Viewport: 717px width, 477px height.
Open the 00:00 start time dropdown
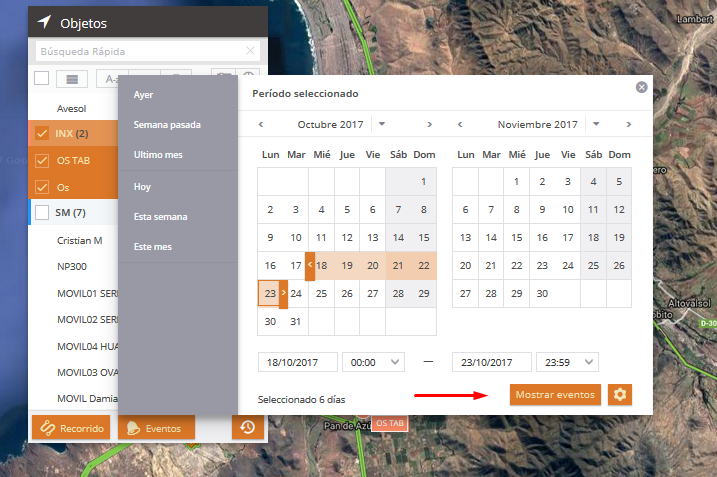pyautogui.click(x=374, y=362)
